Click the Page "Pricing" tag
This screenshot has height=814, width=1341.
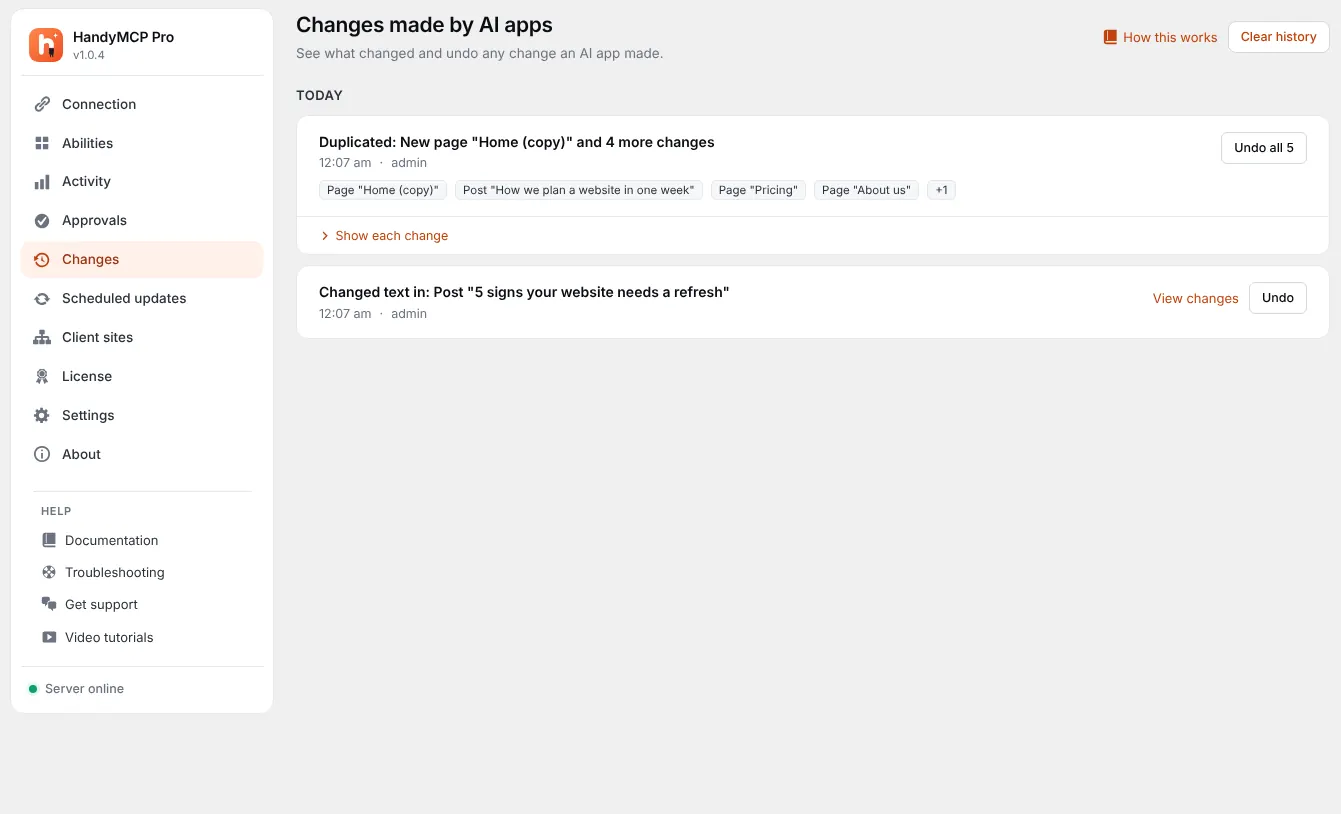pyautogui.click(x=758, y=190)
